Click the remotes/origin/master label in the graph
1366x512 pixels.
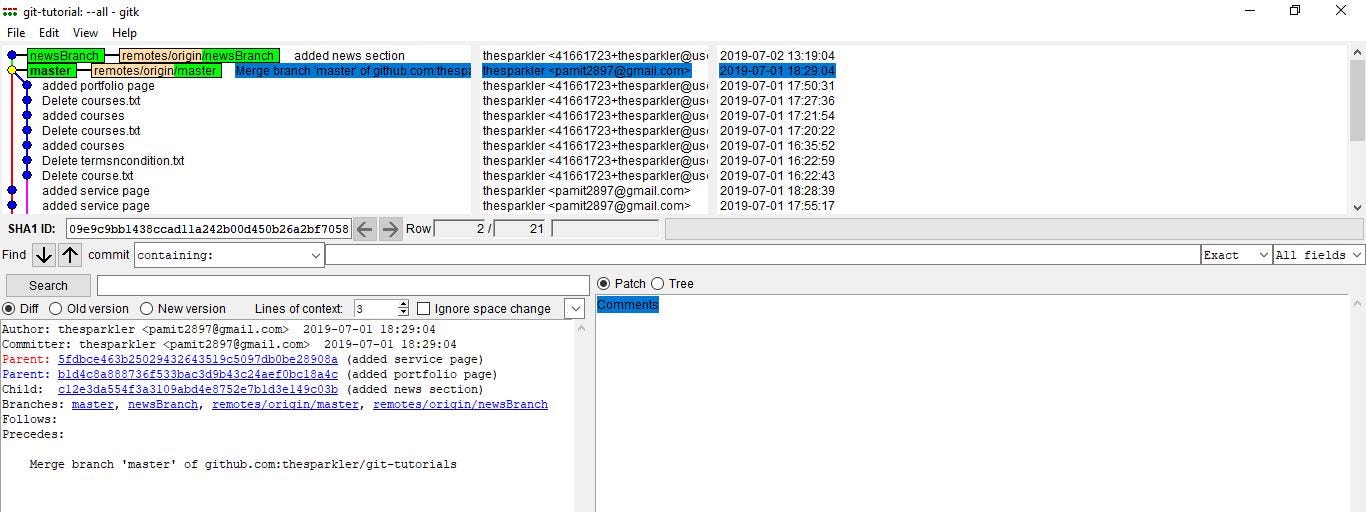pos(156,71)
